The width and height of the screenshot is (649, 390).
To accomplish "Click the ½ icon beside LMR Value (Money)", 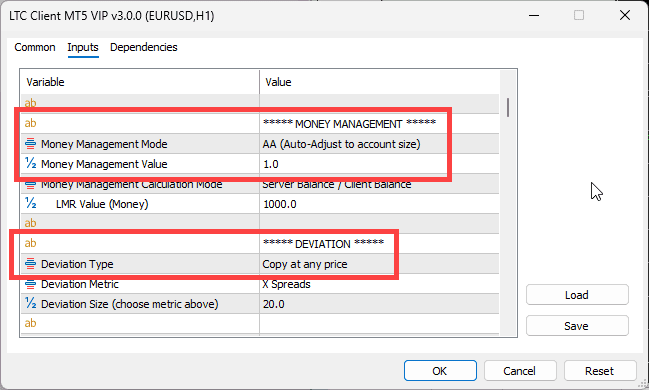I will point(30,203).
